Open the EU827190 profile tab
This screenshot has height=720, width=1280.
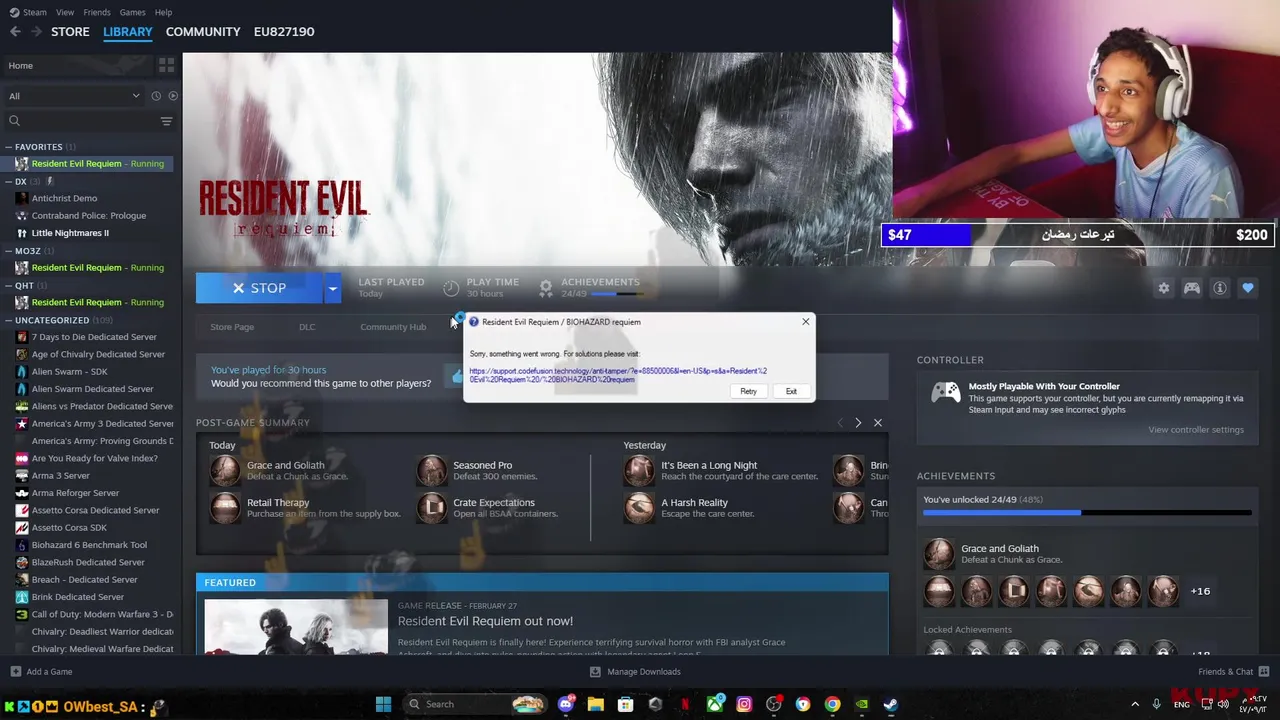[284, 31]
